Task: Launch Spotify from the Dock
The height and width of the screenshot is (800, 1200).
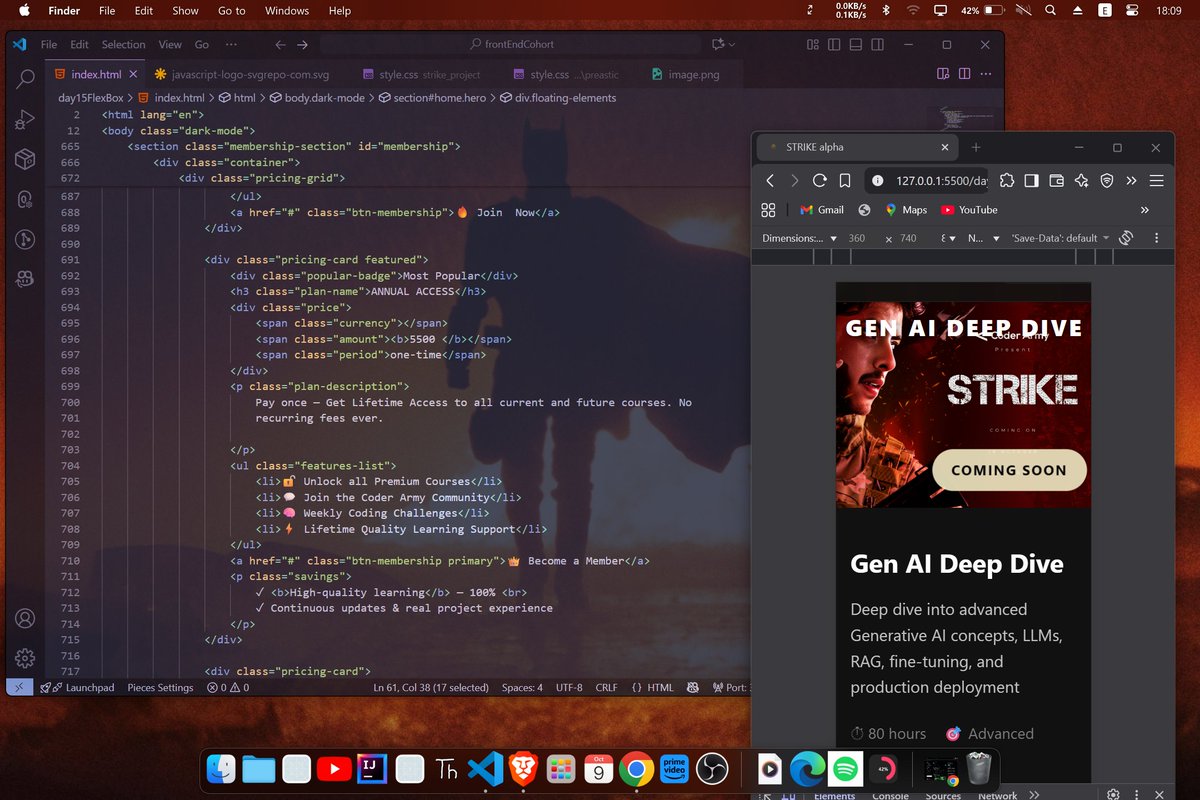Action: tap(846, 769)
